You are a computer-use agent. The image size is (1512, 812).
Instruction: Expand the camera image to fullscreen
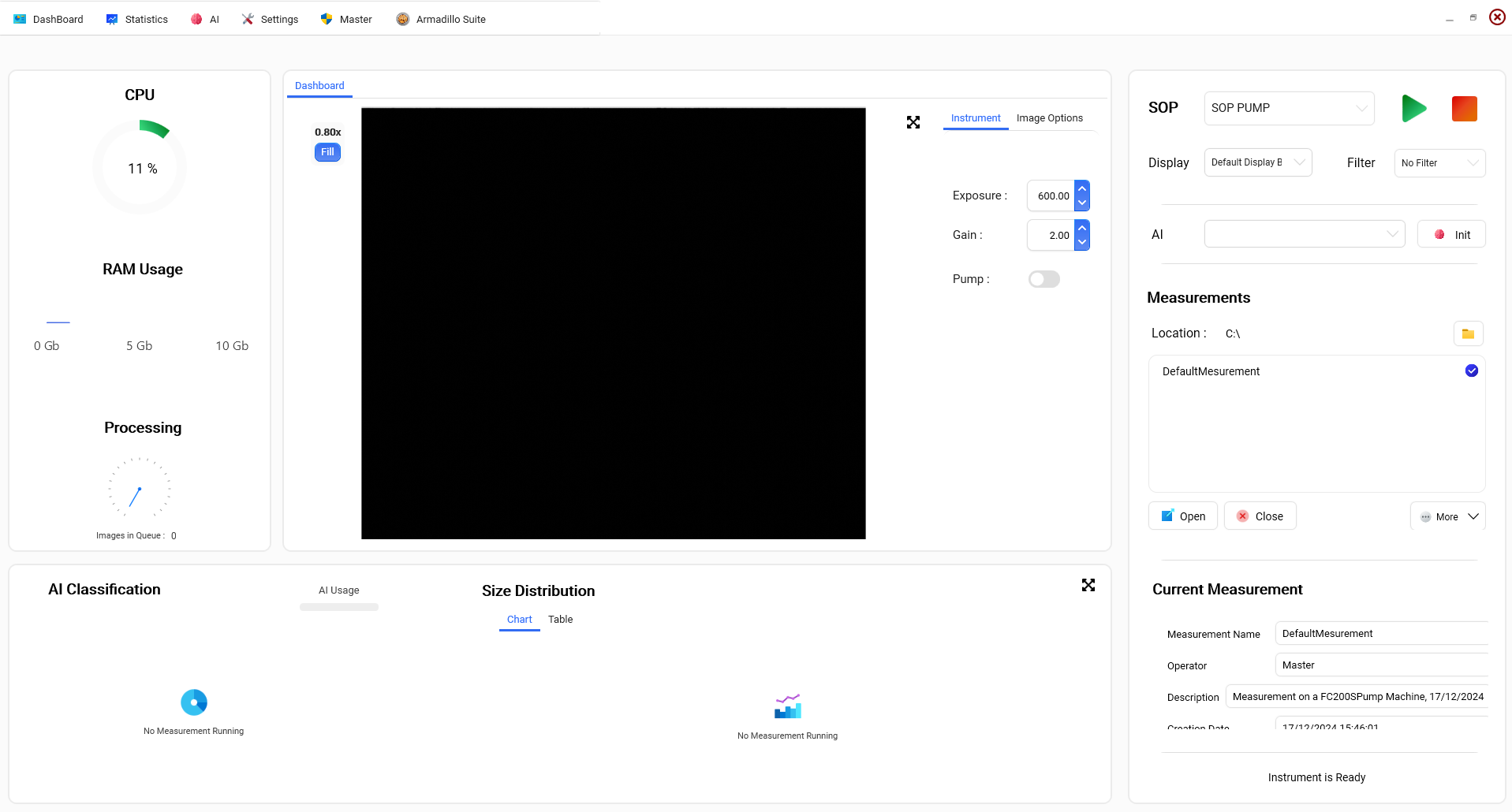pos(913,122)
